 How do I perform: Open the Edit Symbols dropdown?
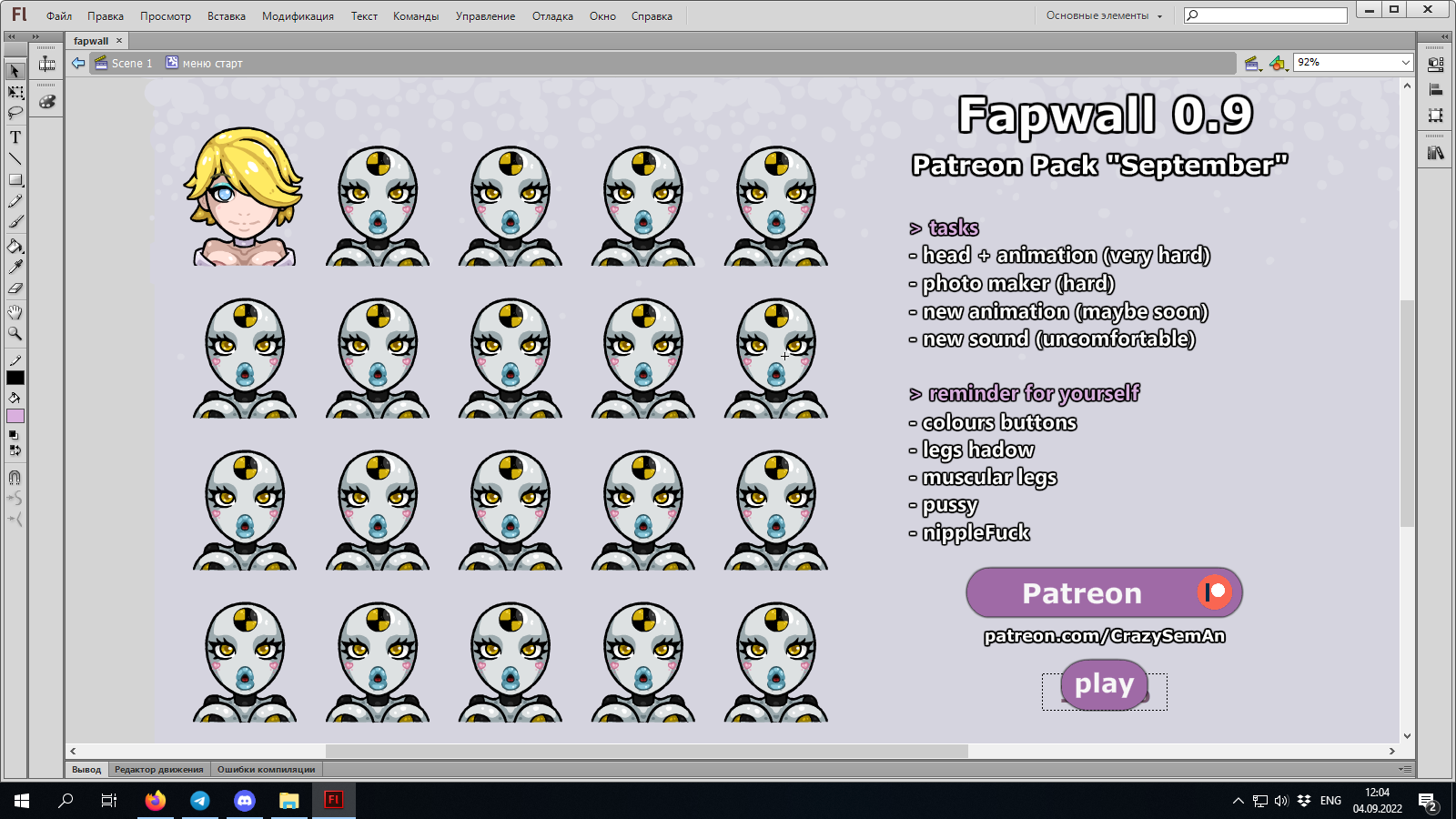tap(1279, 63)
